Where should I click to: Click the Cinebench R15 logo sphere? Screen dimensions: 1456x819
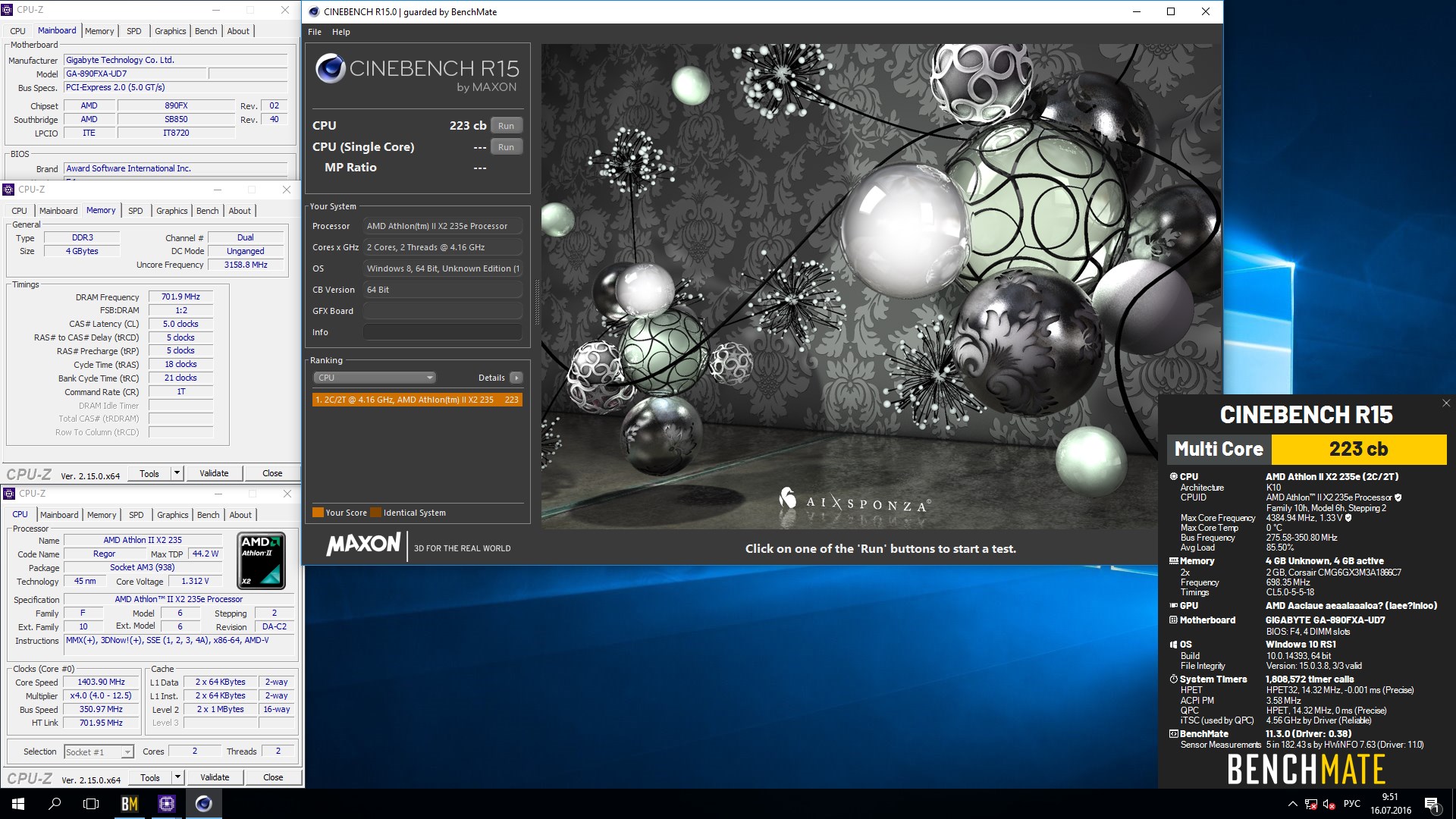[331, 68]
